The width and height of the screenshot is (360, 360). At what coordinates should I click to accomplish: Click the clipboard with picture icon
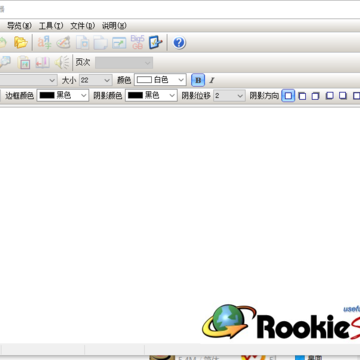click(24, 62)
